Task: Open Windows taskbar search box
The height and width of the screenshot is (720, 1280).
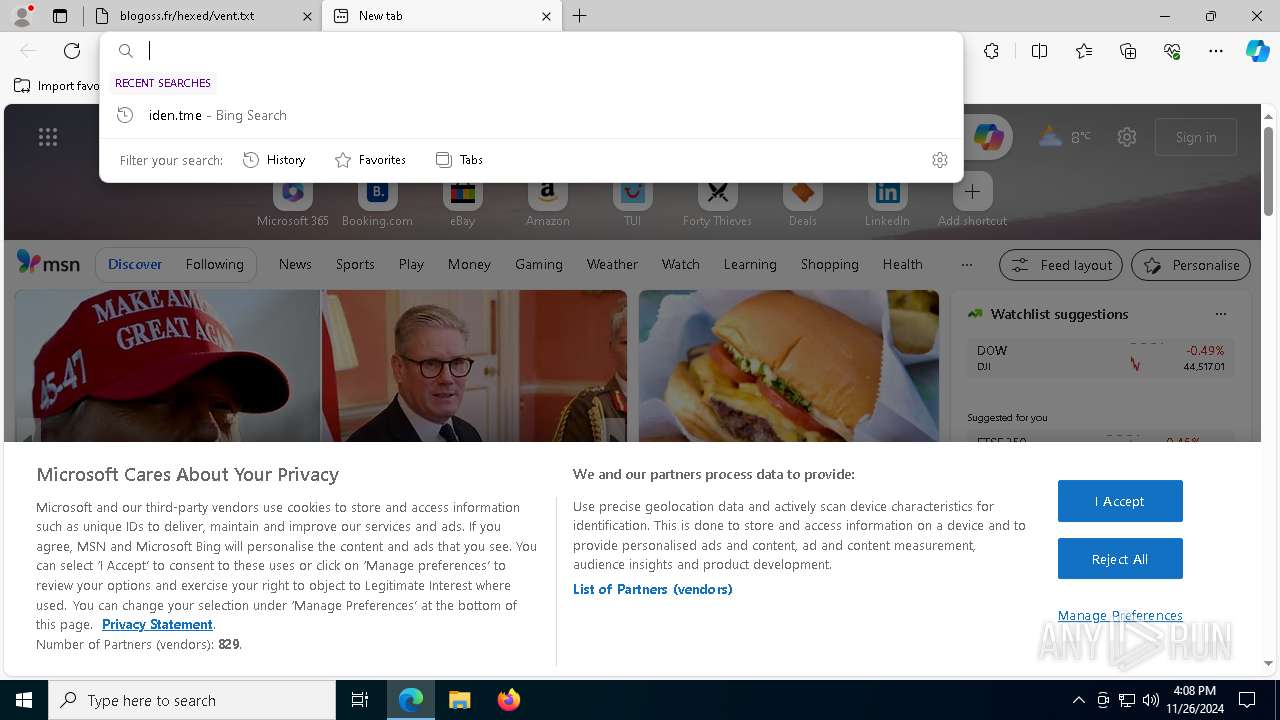Action: coord(192,700)
